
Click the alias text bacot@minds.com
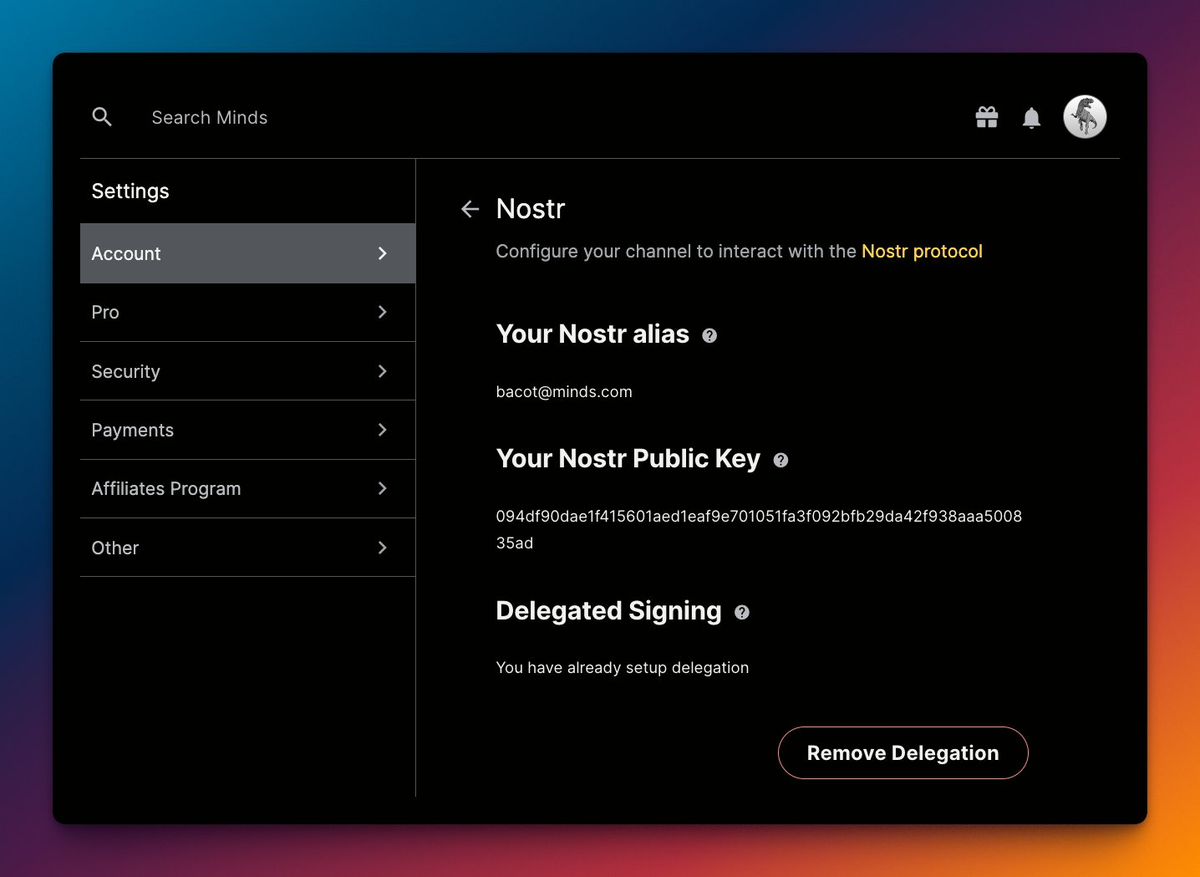pyautogui.click(x=564, y=392)
